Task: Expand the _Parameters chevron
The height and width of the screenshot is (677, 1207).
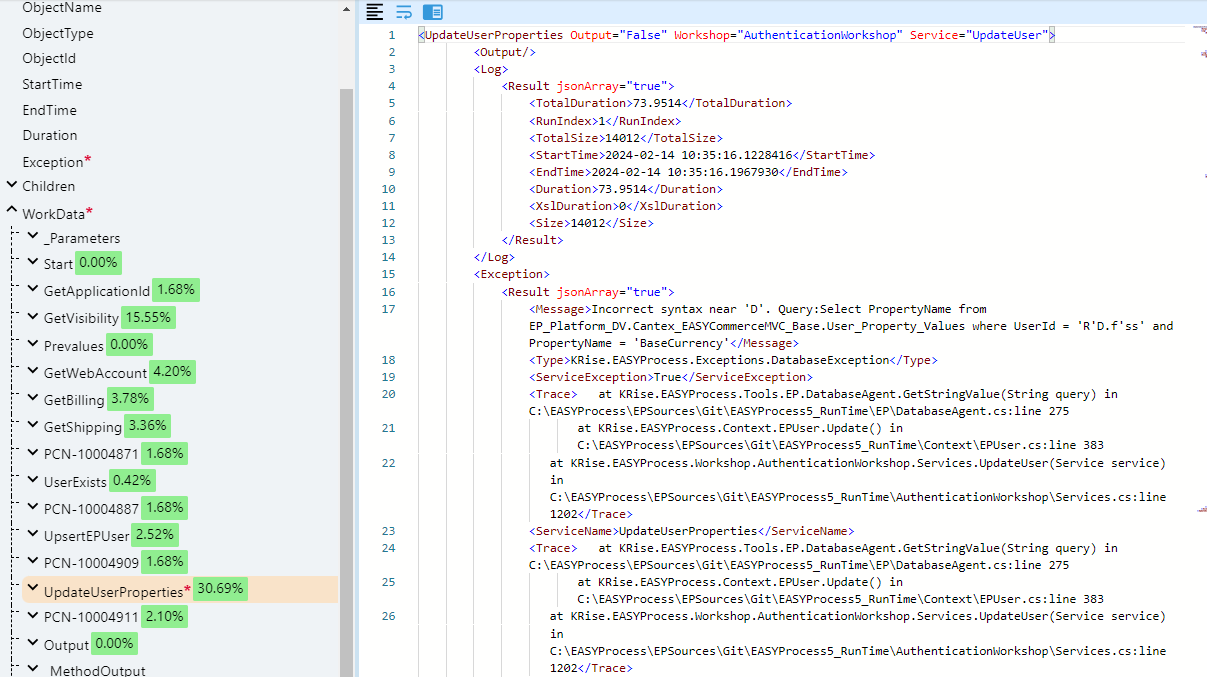Action: (x=33, y=237)
